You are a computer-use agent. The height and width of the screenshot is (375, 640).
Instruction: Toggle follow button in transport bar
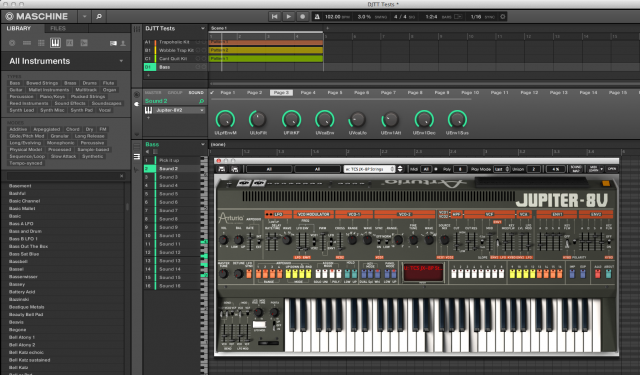(458, 17)
